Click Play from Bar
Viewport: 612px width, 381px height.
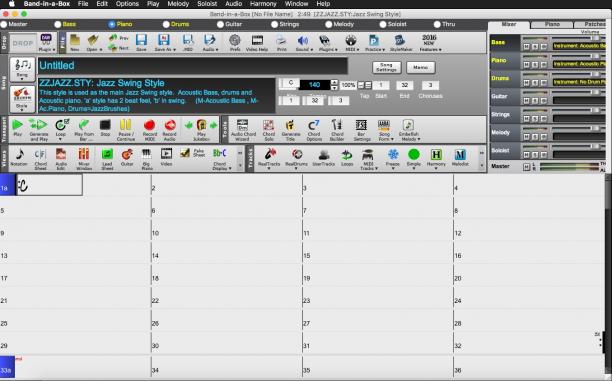point(84,130)
